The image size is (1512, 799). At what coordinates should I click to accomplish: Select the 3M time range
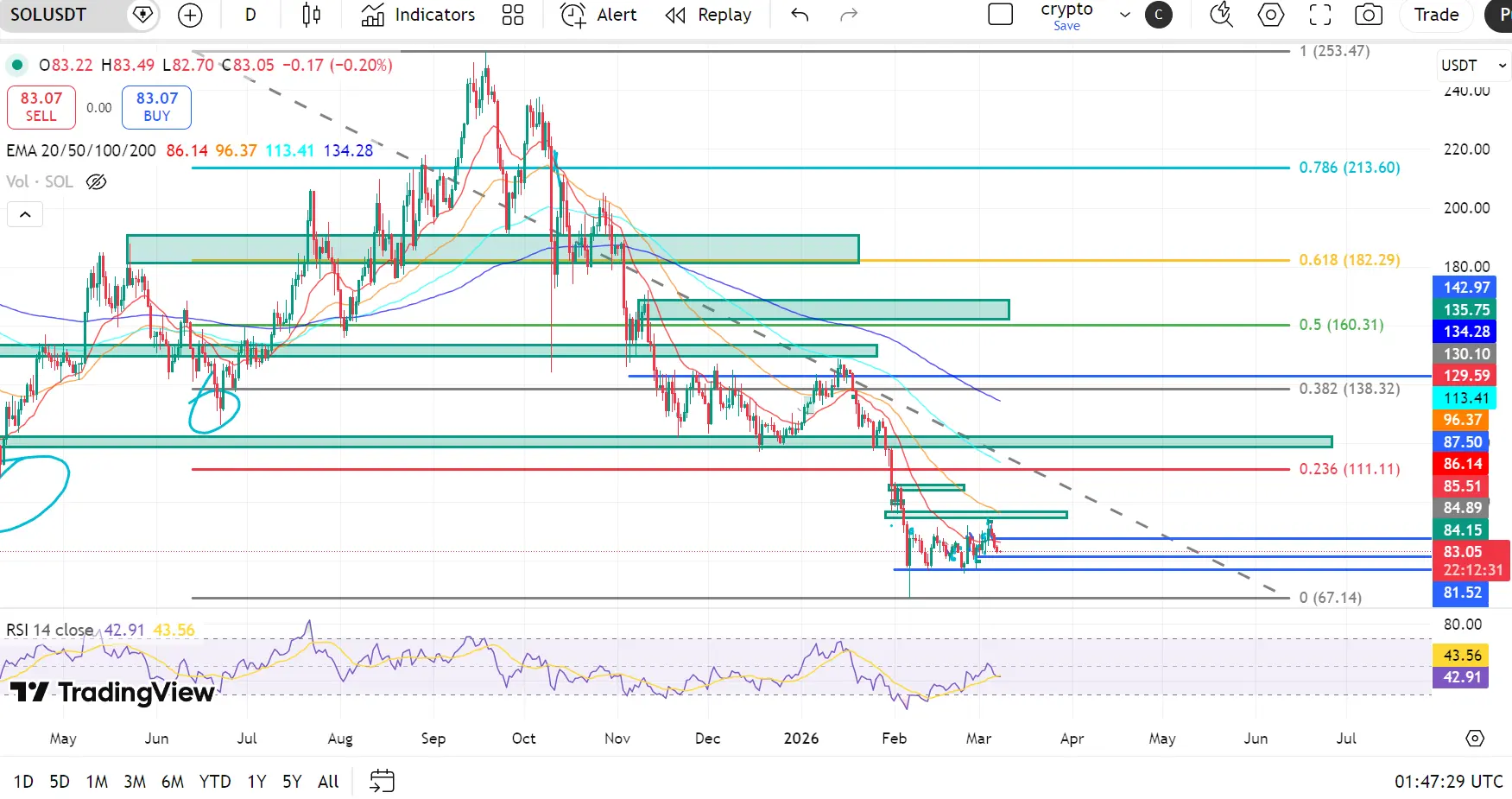click(135, 782)
